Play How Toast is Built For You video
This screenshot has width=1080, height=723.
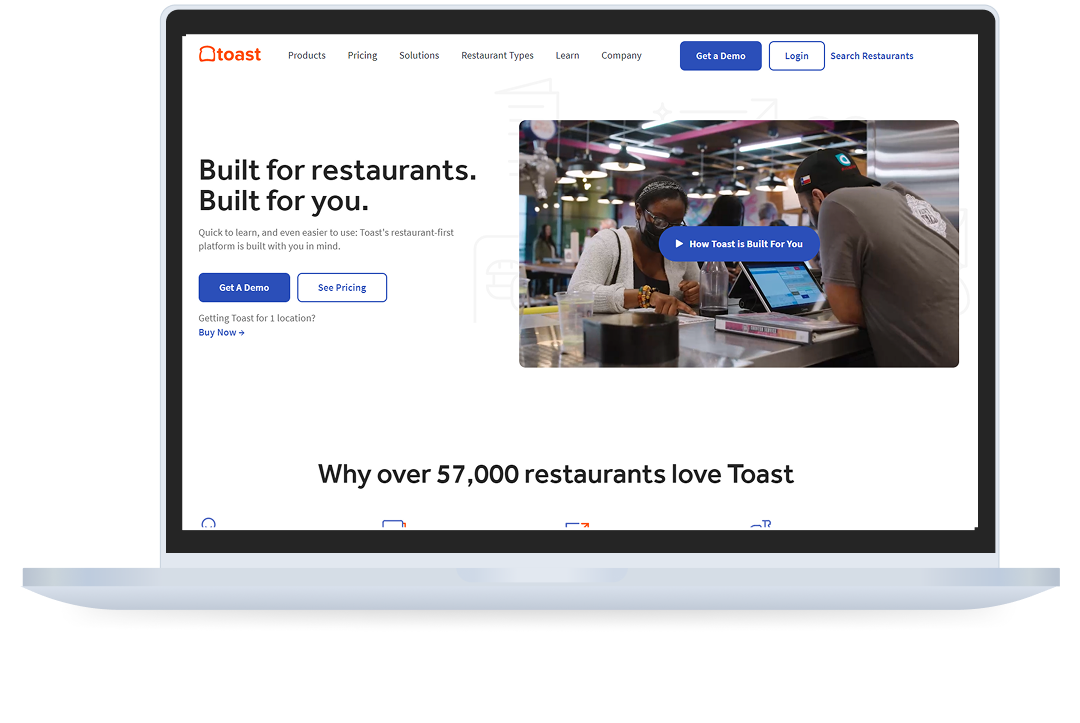(x=738, y=244)
